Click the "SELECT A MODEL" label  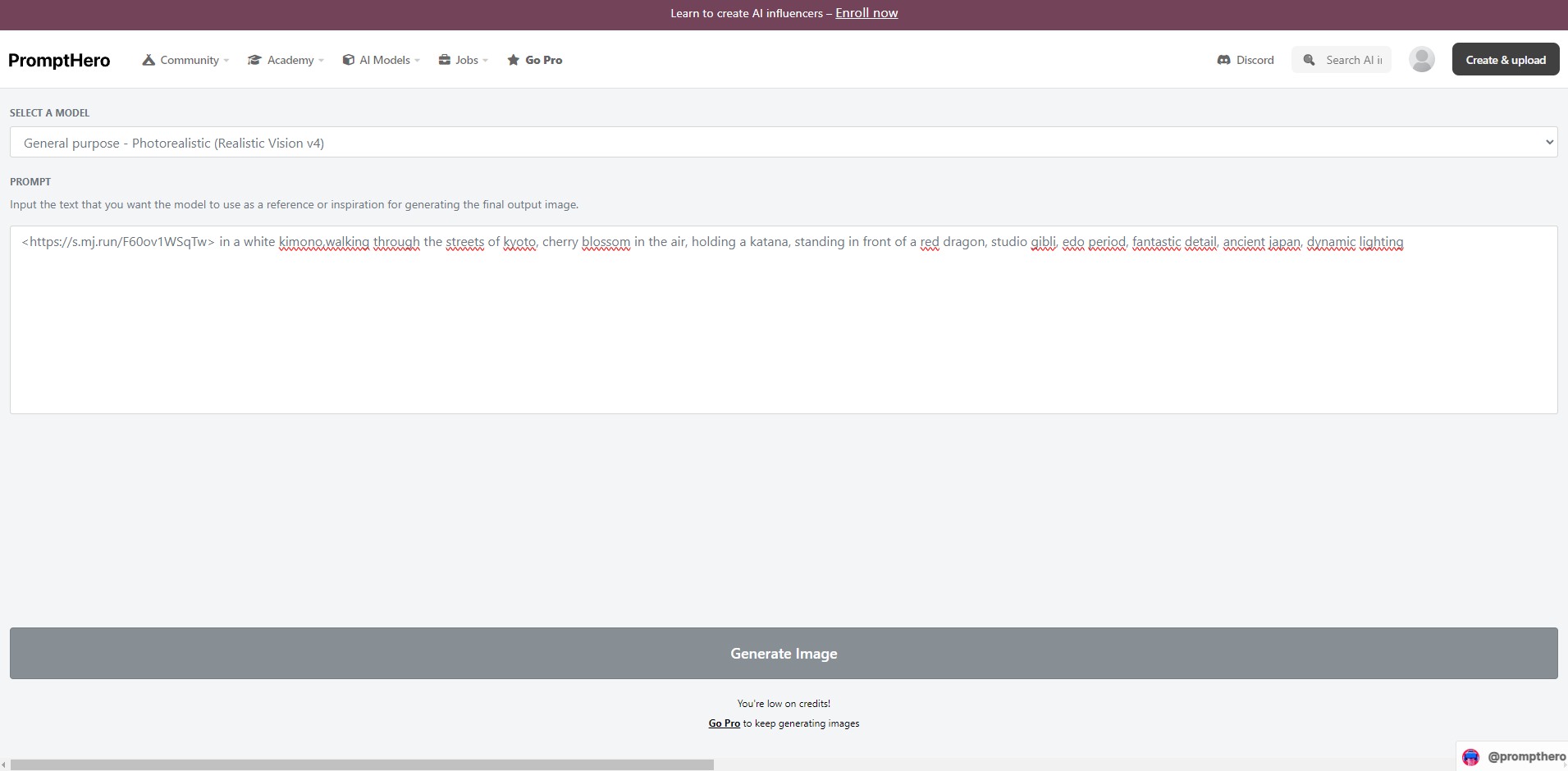49,113
